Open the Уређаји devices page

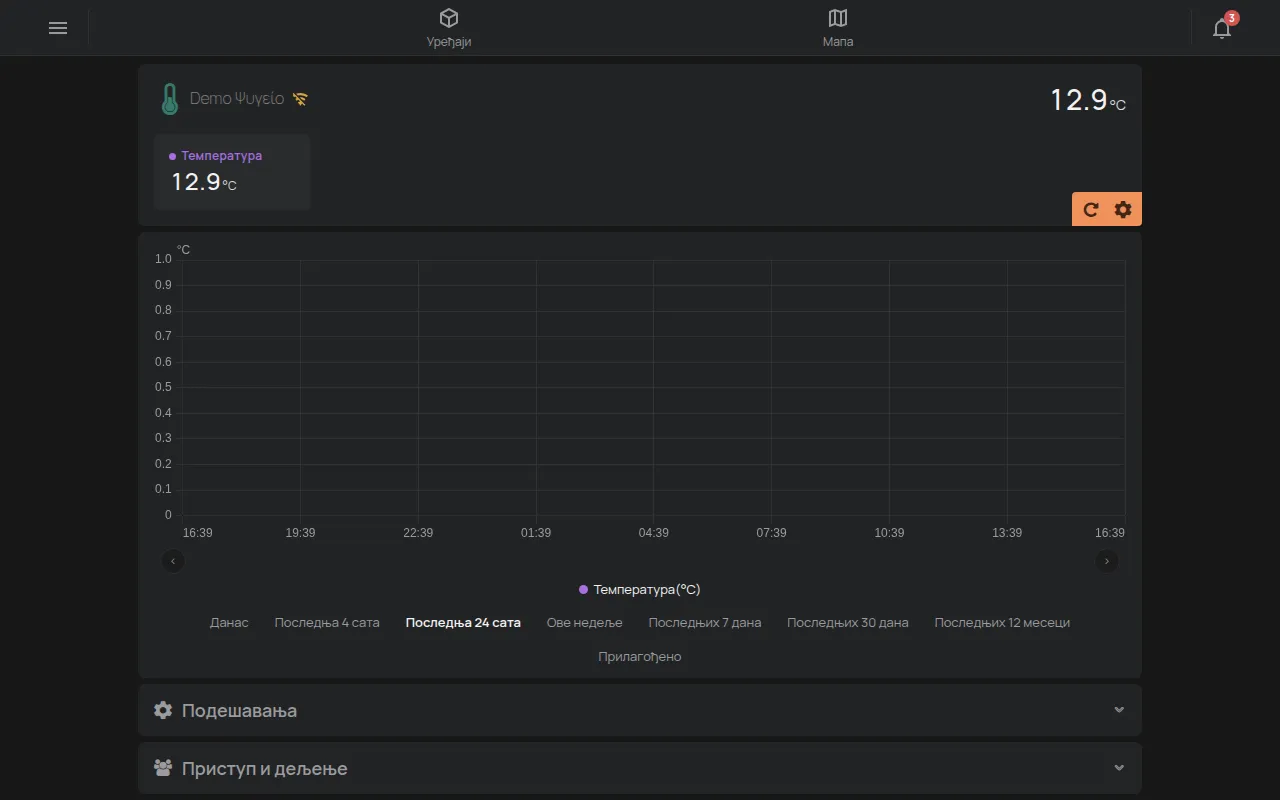[x=449, y=28]
